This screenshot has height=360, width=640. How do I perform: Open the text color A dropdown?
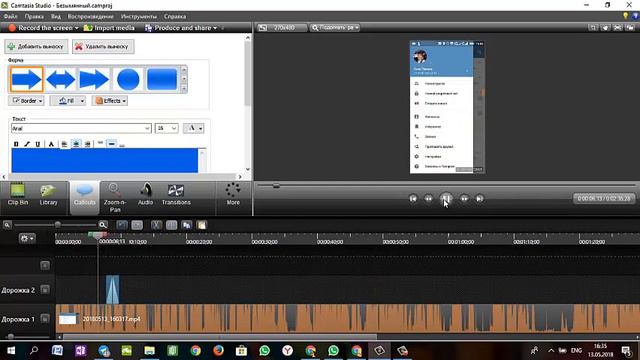pos(193,128)
